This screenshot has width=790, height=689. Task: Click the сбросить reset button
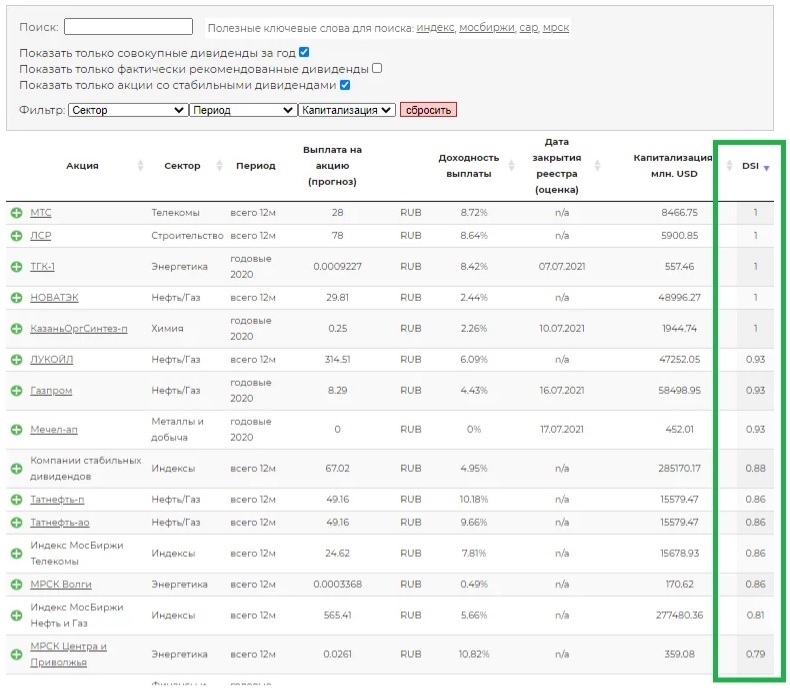pyautogui.click(x=428, y=110)
